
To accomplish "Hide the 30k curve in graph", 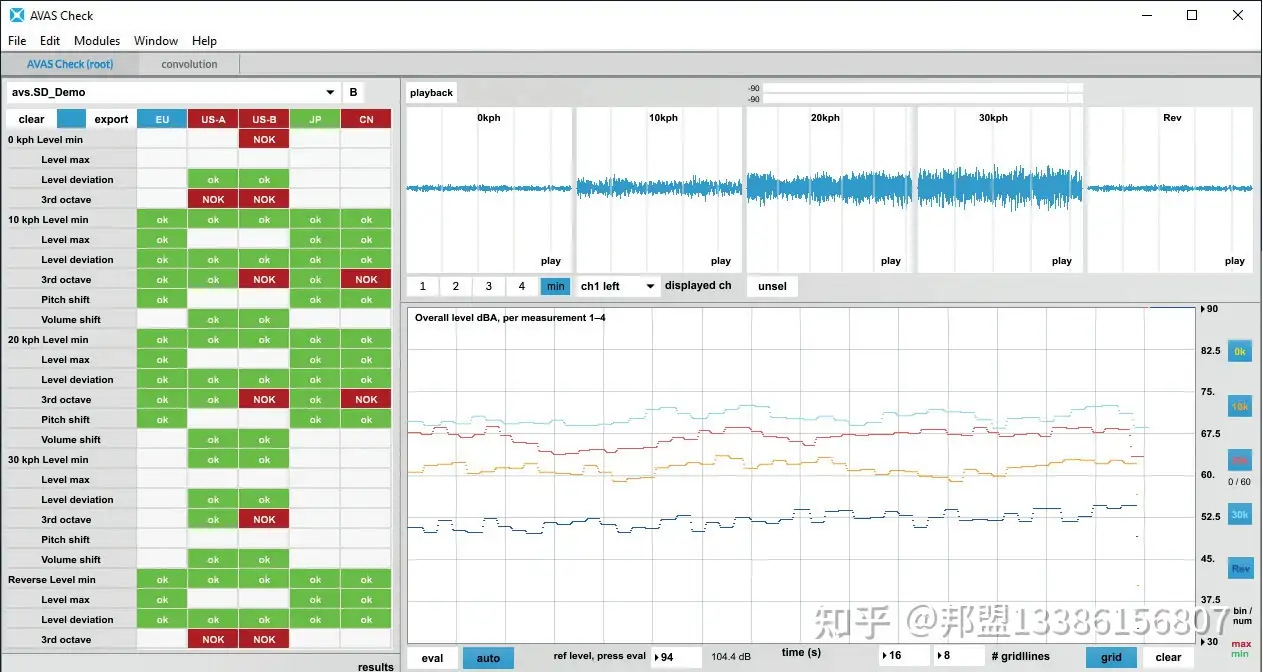I will tap(1240, 515).
